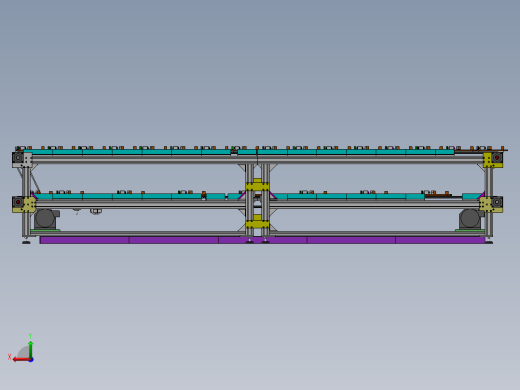This screenshot has height=390, width=520.
Task: Select the upper yellow clamp plate on center column
Action: click(x=257, y=186)
